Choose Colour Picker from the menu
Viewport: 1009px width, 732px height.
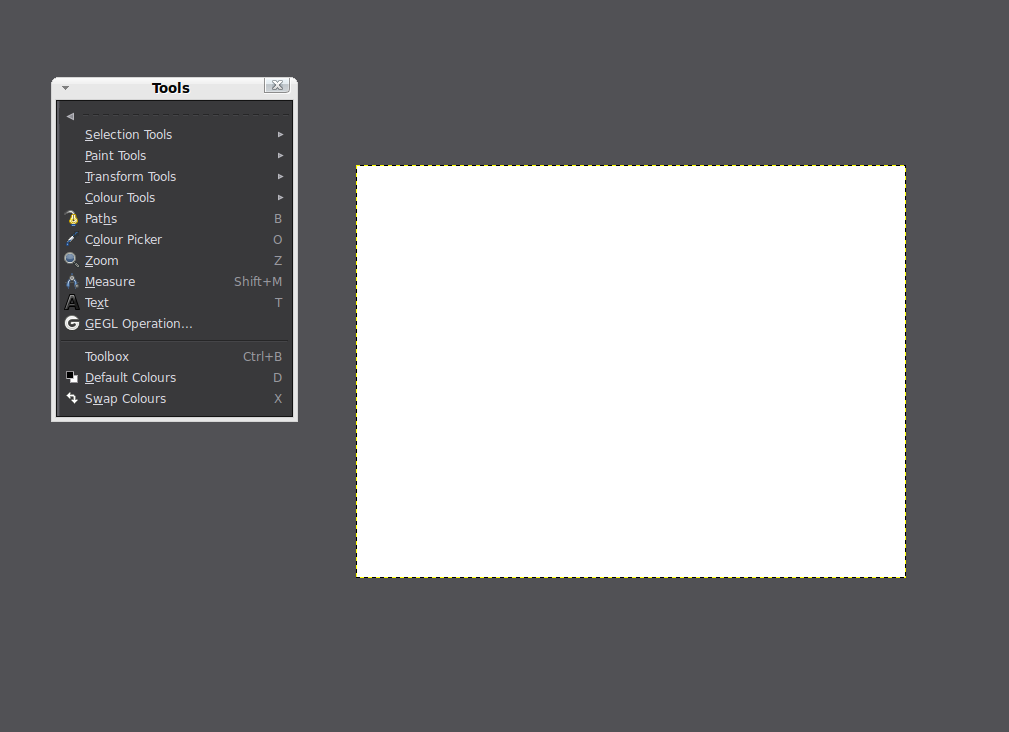tap(174, 240)
